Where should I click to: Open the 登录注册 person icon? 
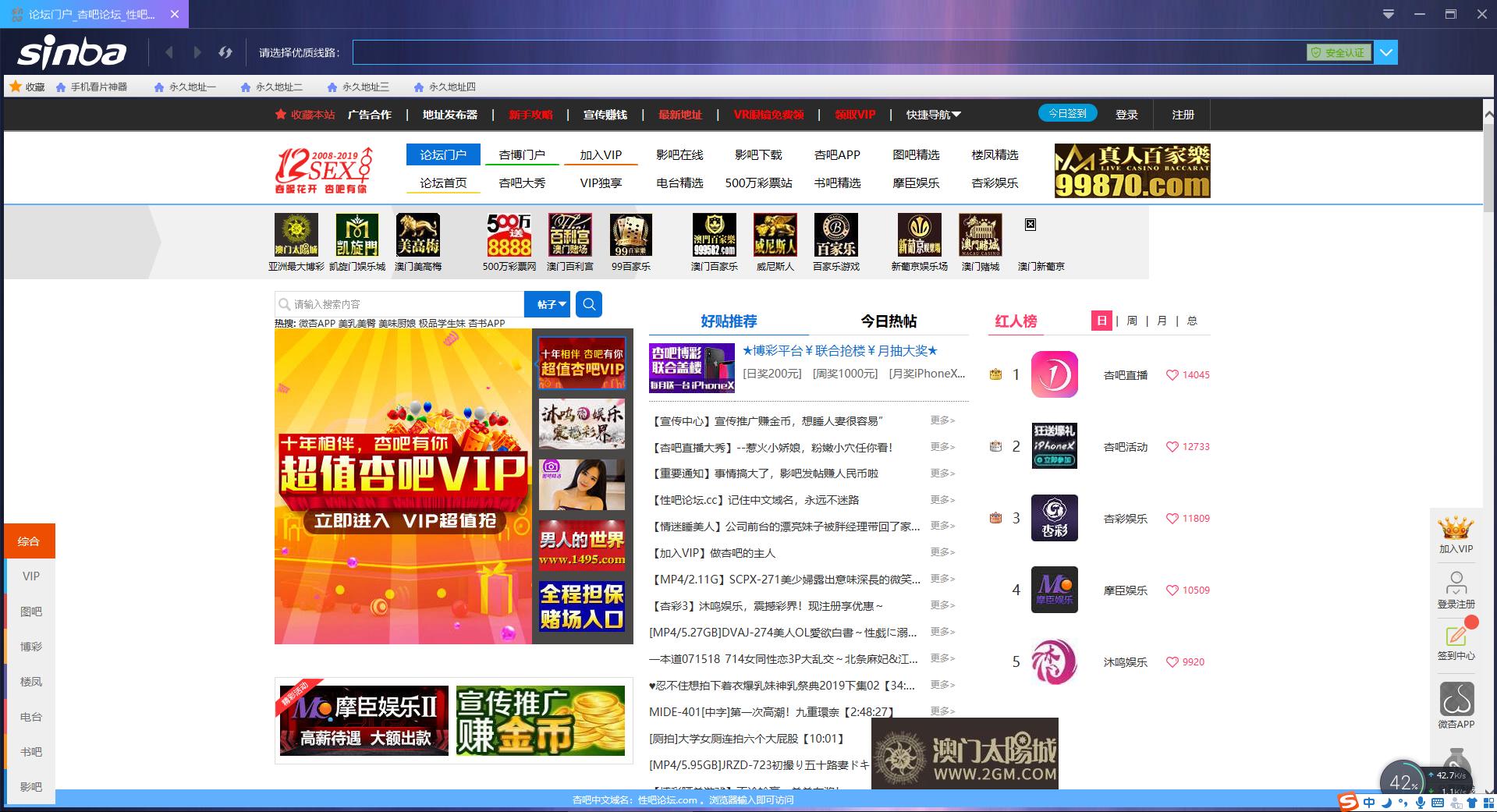pyautogui.click(x=1456, y=583)
